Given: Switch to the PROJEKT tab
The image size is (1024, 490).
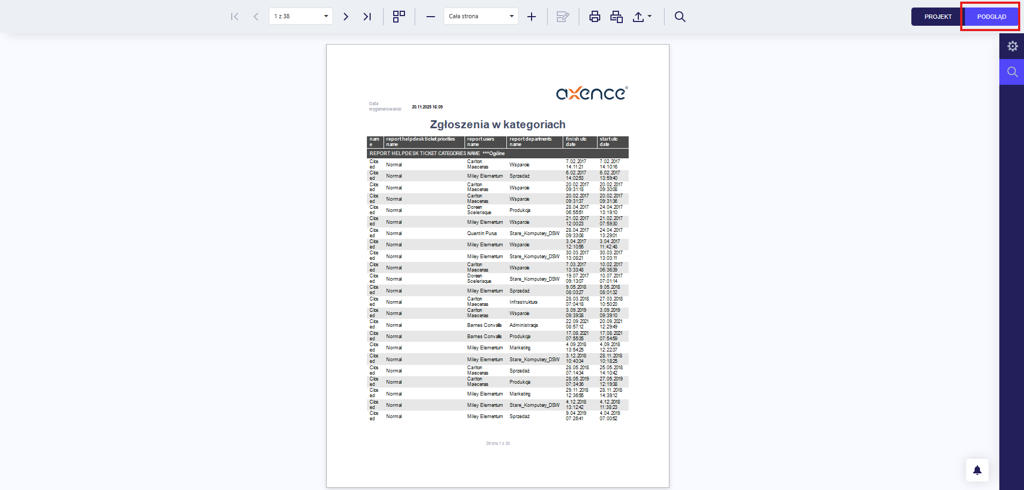Looking at the screenshot, I should pos(937,17).
